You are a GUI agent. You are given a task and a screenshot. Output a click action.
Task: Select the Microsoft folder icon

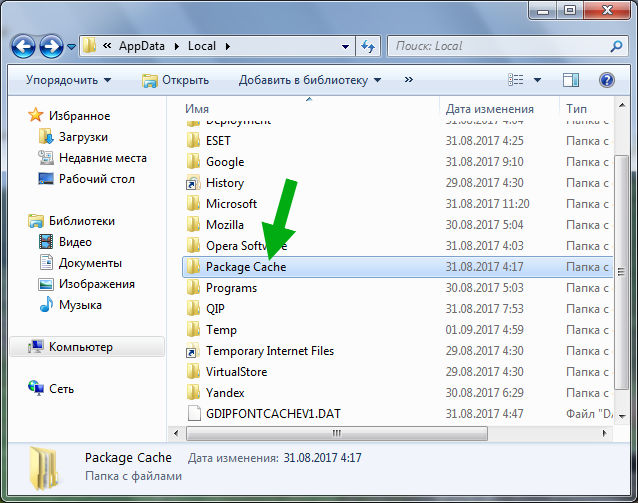[193, 203]
